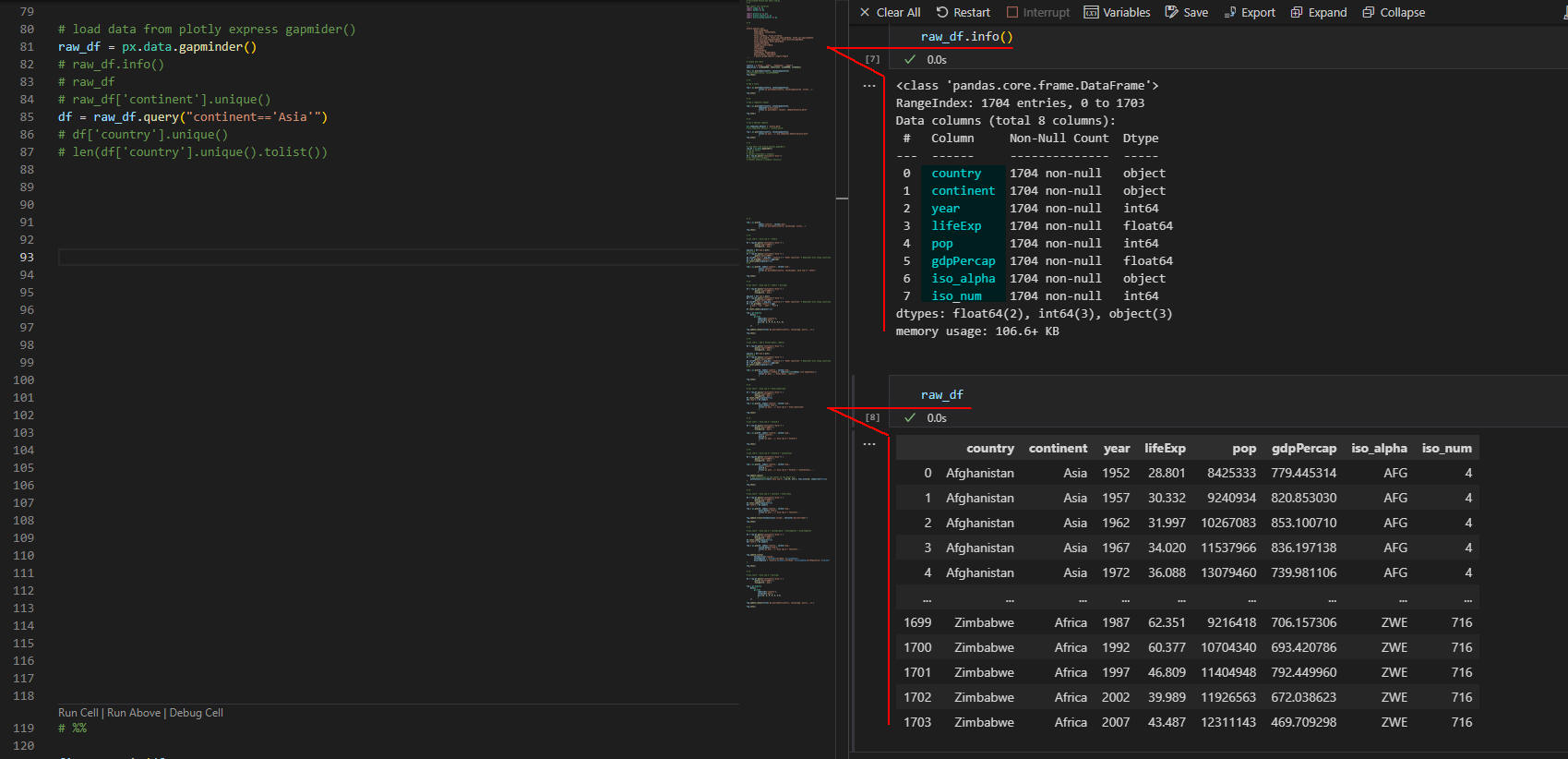Image resolution: width=1568 pixels, height=759 pixels.
Task: Click Zimbabwe in row 1703
Action: (984, 722)
